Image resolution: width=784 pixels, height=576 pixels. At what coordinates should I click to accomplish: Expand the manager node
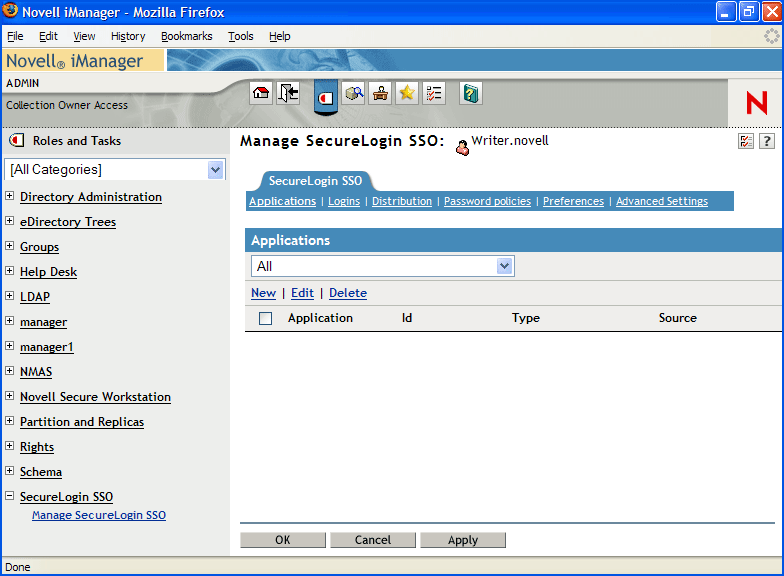click(x=10, y=320)
